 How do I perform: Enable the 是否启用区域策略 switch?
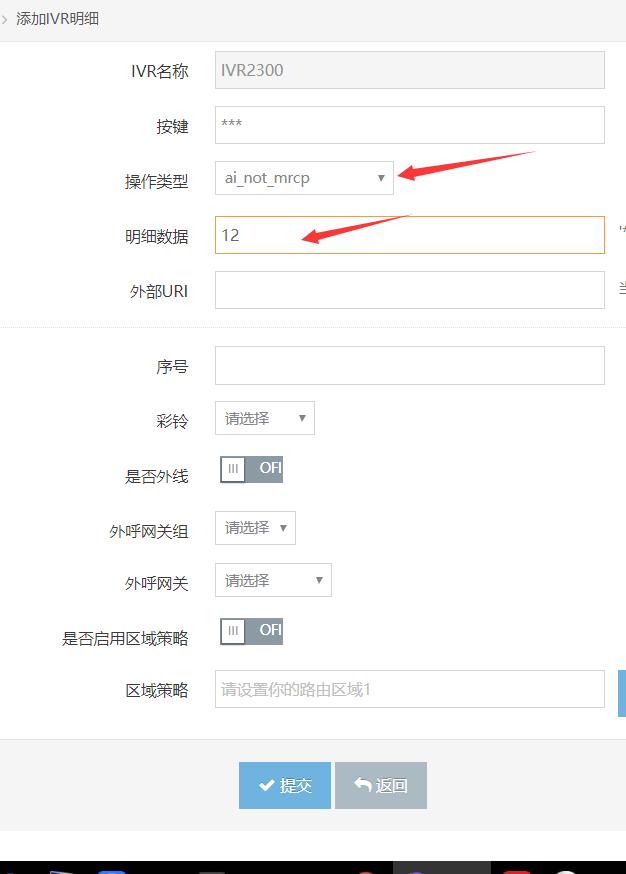(x=251, y=631)
